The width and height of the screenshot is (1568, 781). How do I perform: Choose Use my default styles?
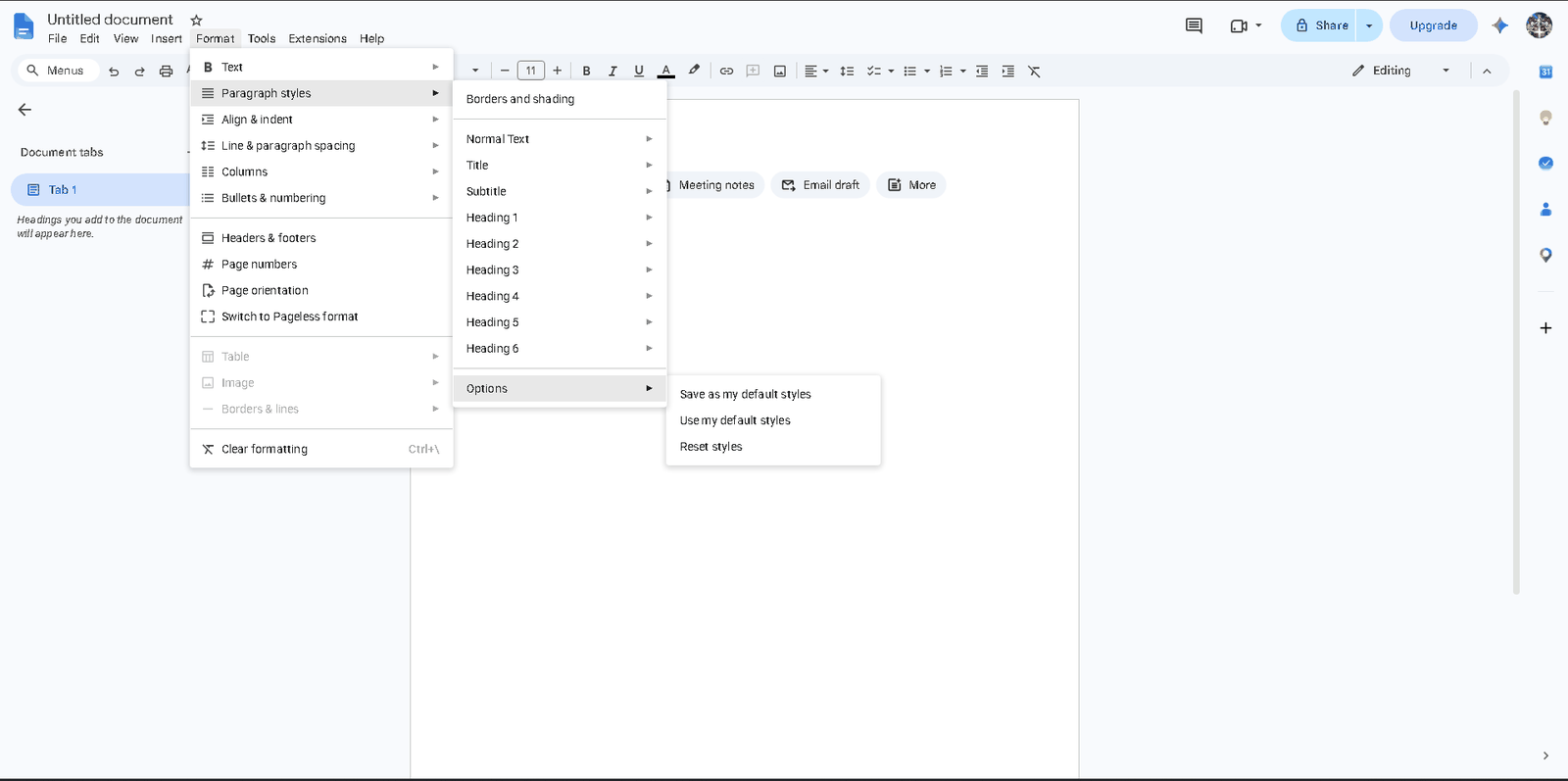(773, 420)
